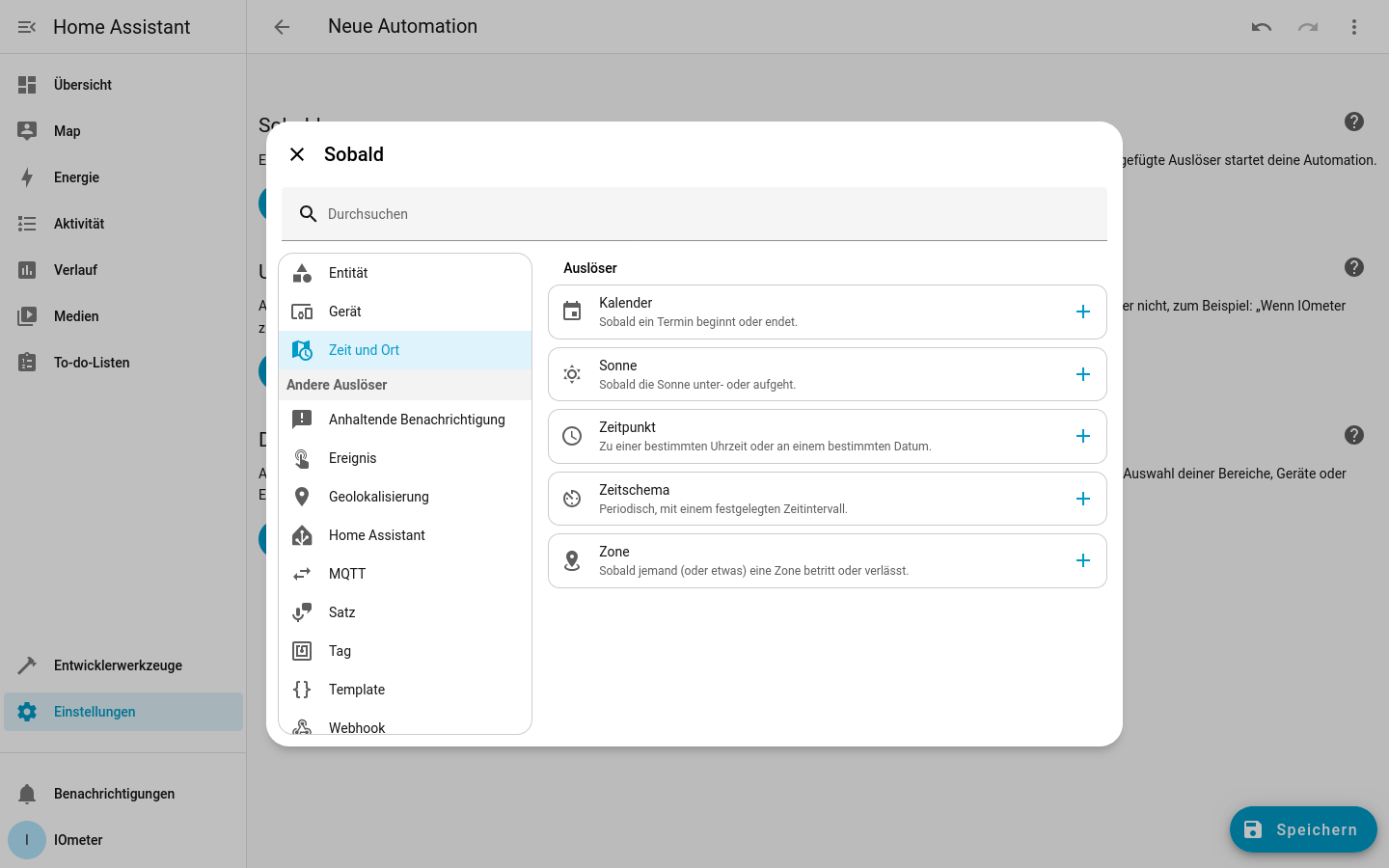Image resolution: width=1389 pixels, height=868 pixels.
Task: Open Entwicklerwerkzeuge in the sidebar
Action: click(x=123, y=665)
